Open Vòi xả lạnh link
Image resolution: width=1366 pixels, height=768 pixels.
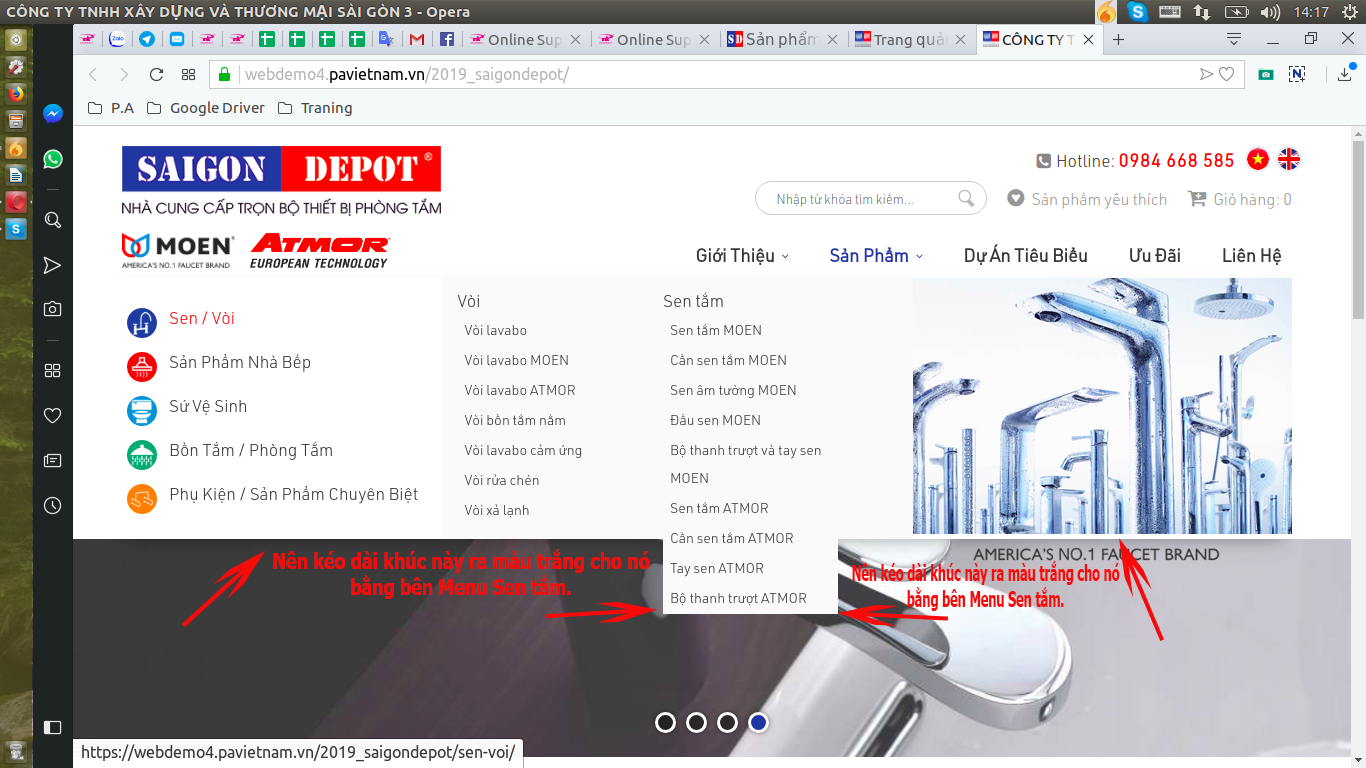497,510
